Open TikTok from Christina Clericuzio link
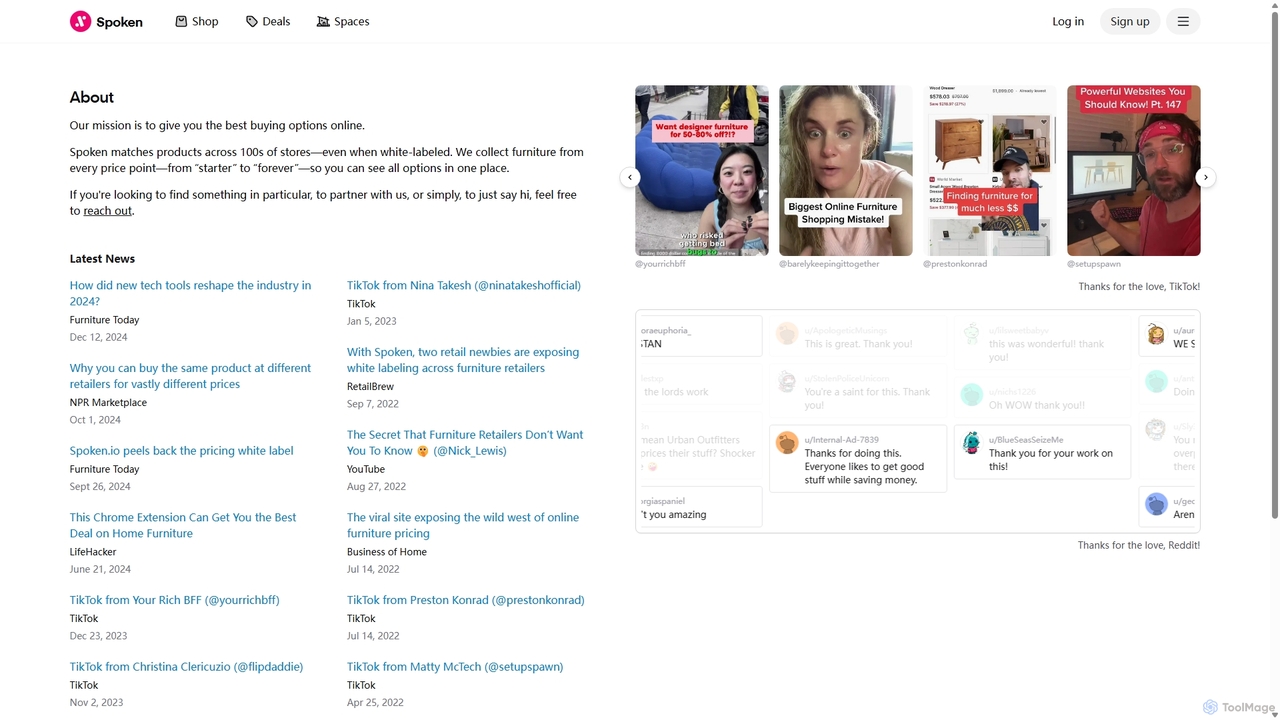This screenshot has width=1280, height=720. pos(186,667)
